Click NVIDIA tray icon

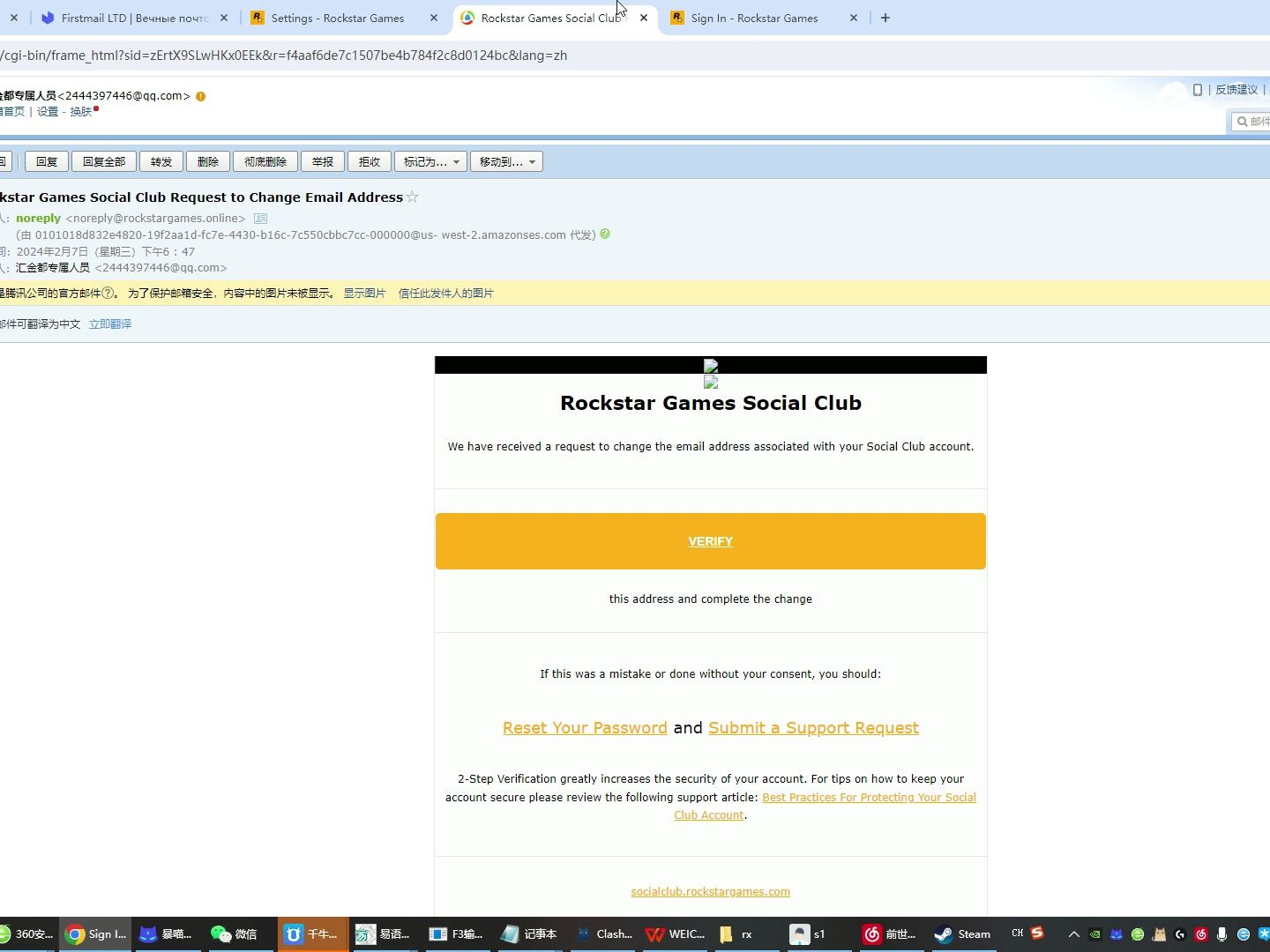pyautogui.click(x=1095, y=934)
